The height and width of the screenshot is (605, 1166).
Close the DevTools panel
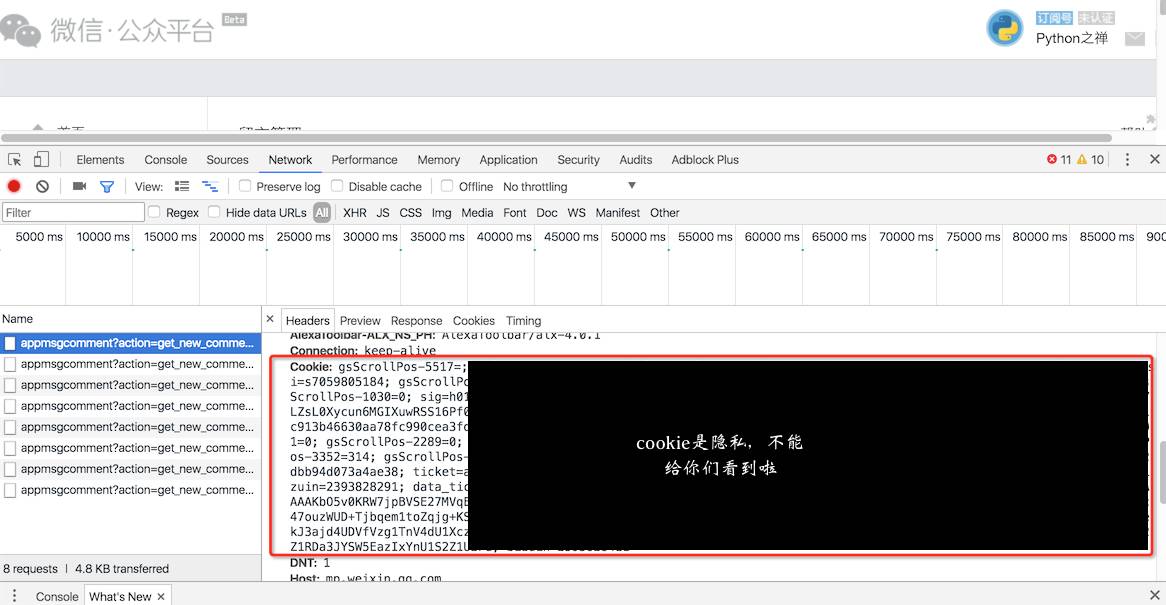[1154, 159]
